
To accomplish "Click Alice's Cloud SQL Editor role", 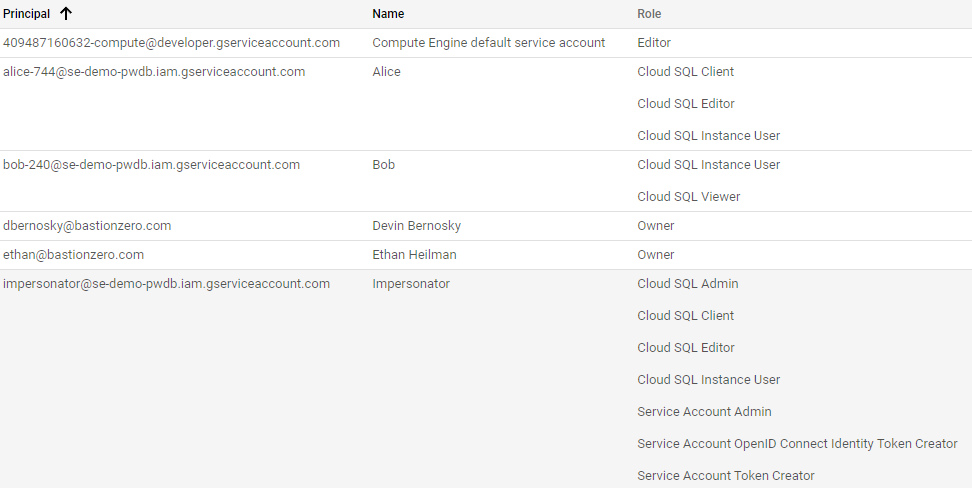I will 685,104.
